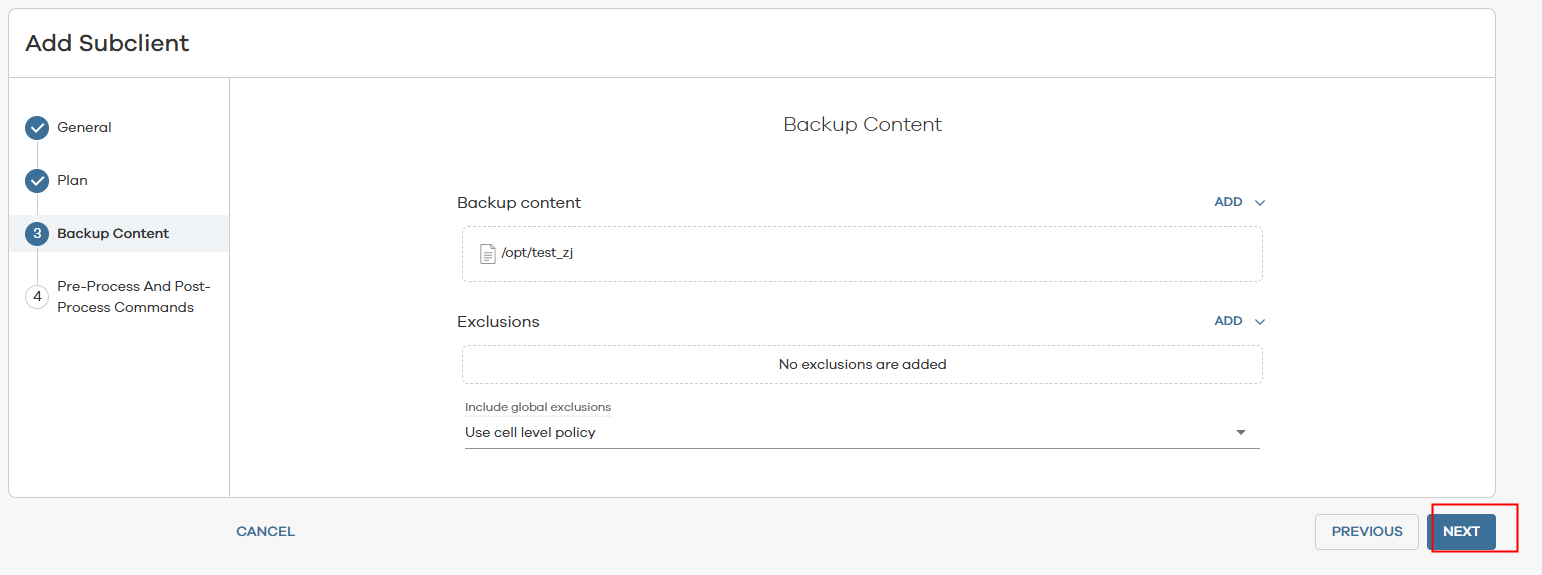Cancel the Add Subclient wizard
Image resolution: width=1542 pixels, height=575 pixels.
pos(265,532)
